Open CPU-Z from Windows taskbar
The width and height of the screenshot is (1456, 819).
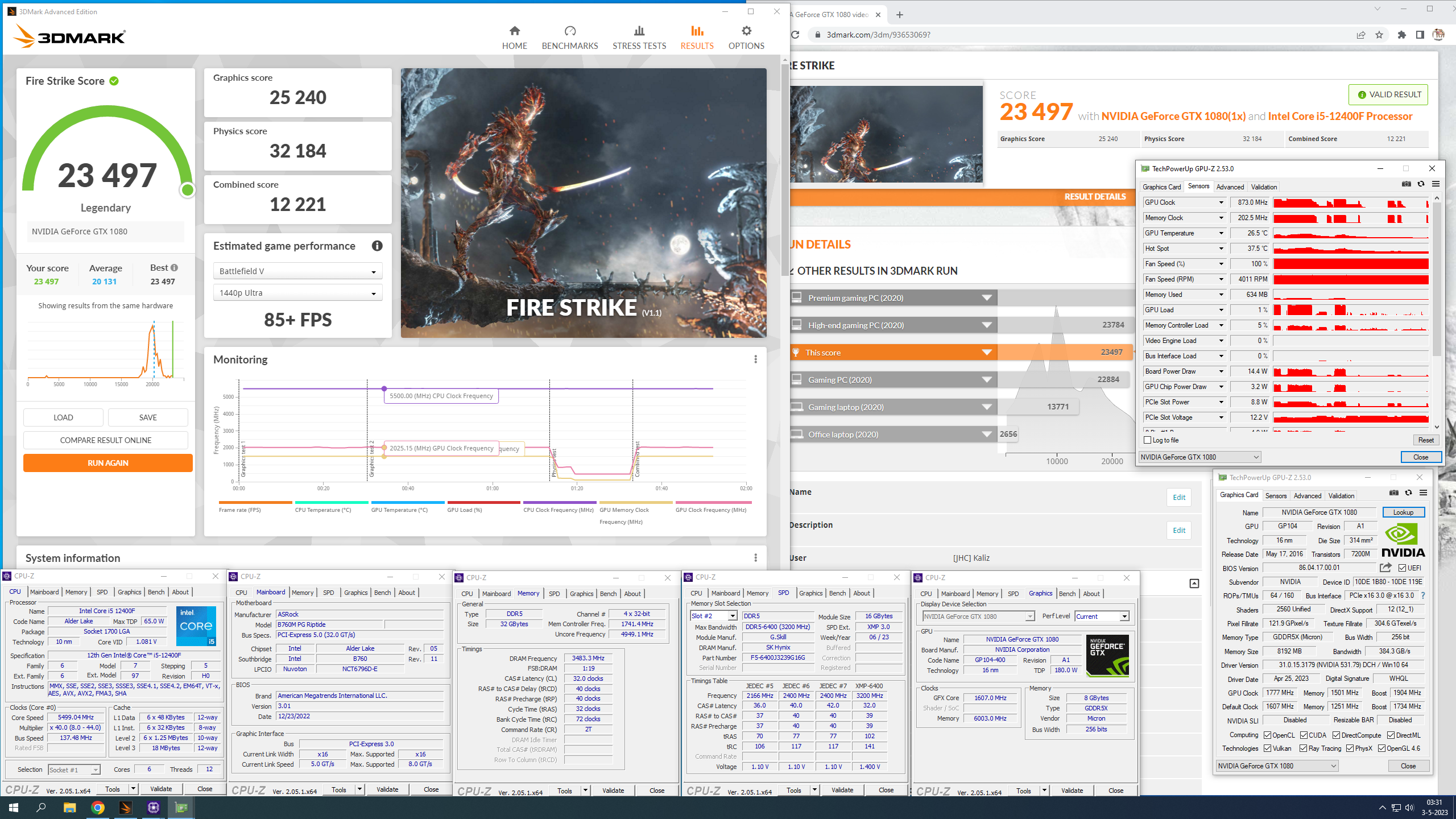coord(154,807)
